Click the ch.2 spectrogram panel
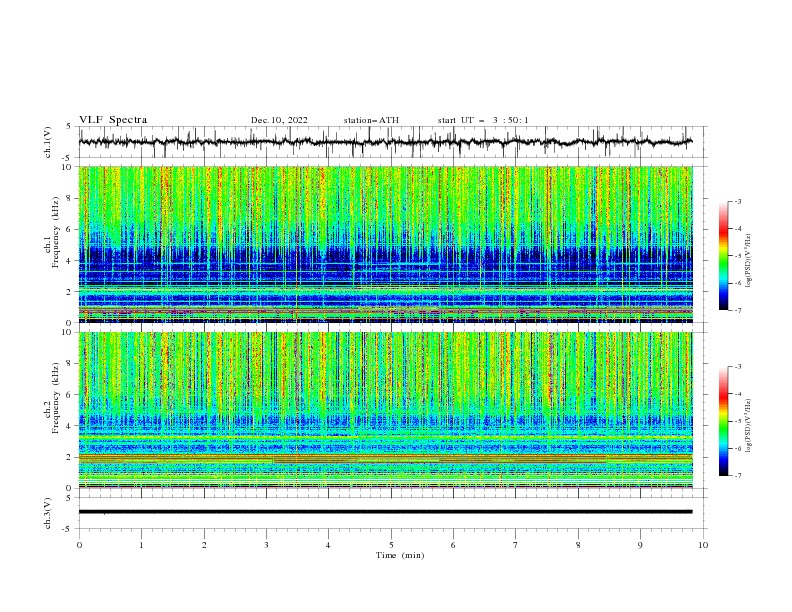The width and height of the screenshot is (792, 612). click(x=386, y=410)
